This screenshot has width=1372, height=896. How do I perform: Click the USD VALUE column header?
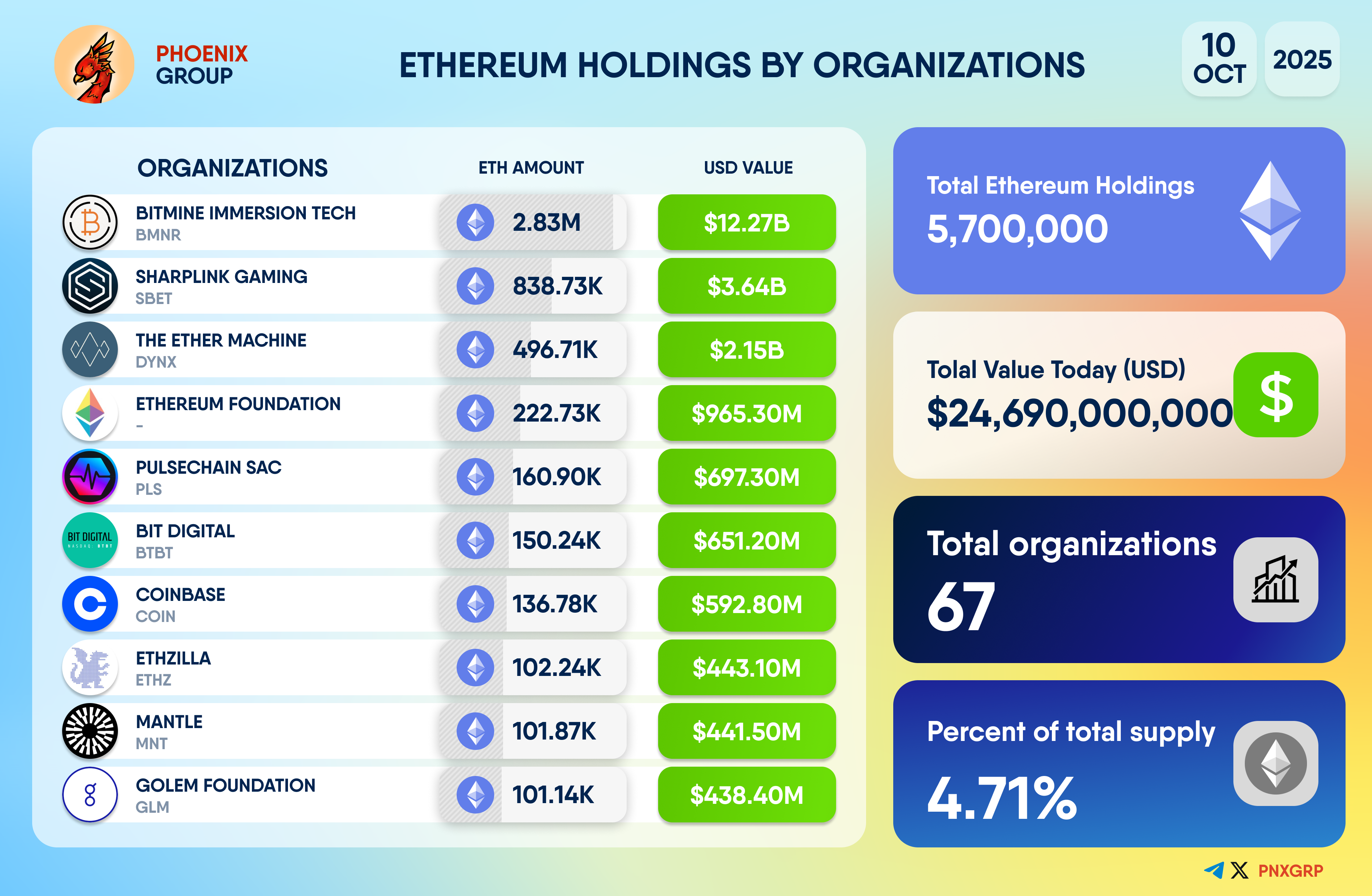748,168
